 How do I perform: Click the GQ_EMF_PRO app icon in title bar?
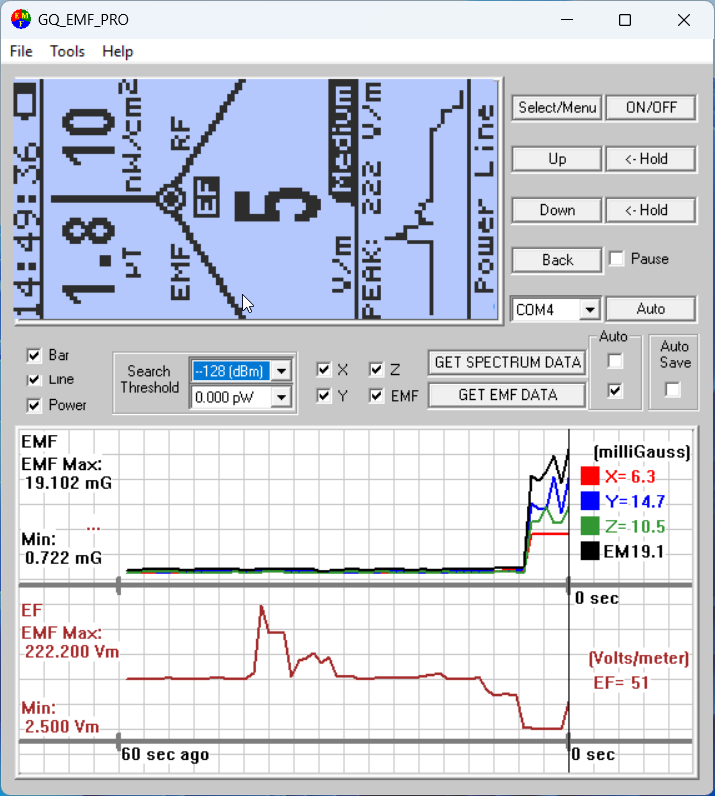tap(21, 19)
